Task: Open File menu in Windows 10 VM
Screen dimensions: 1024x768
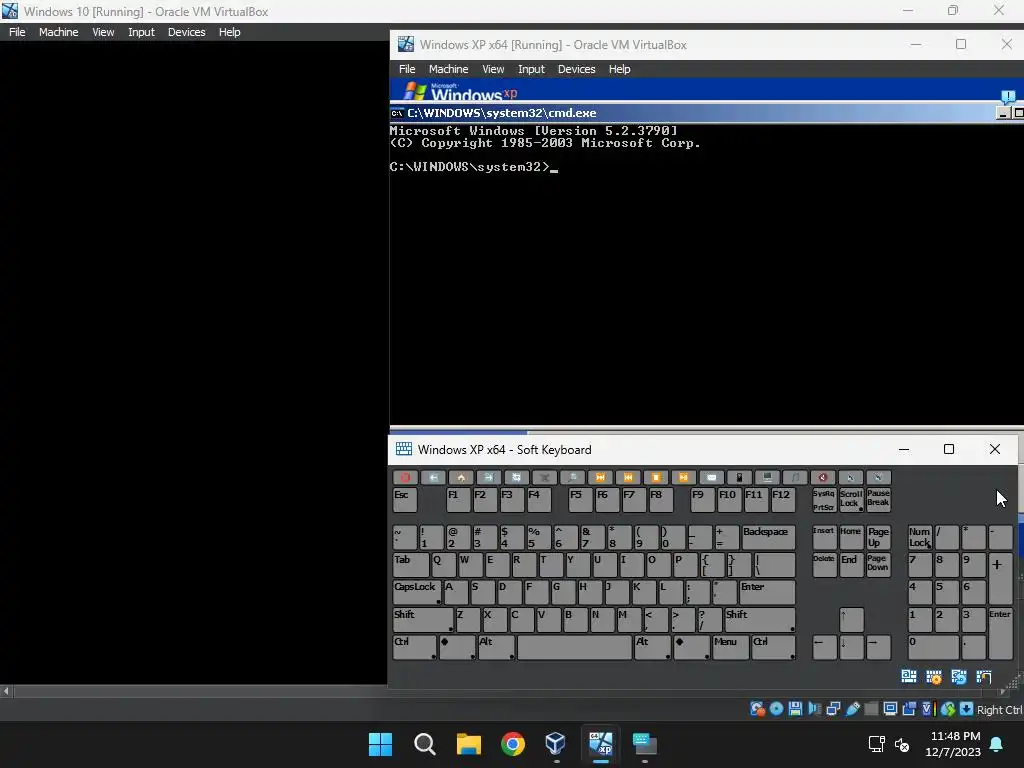Action: [17, 32]
